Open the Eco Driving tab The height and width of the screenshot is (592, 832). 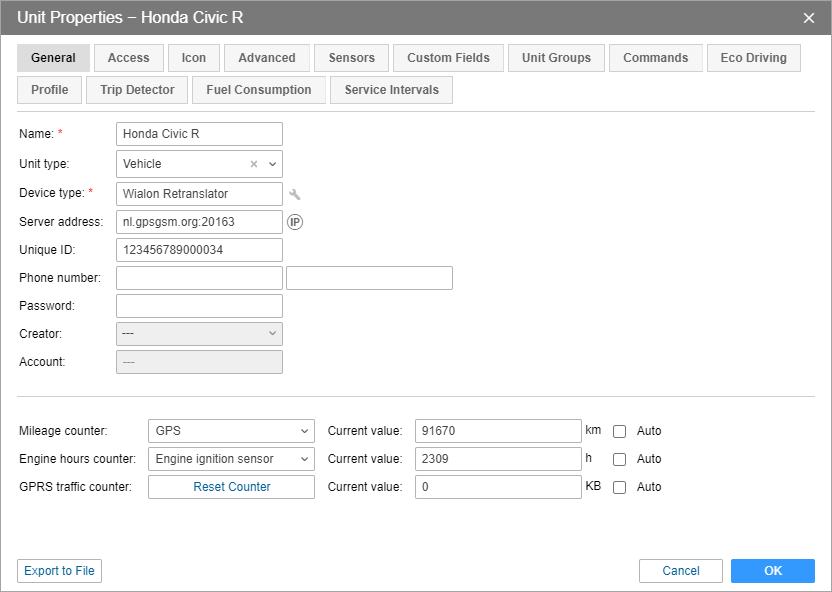(753, 58)
